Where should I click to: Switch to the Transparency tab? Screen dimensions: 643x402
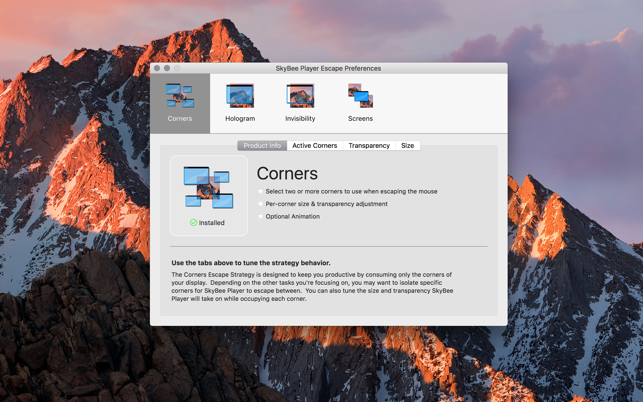click(369, 146)
